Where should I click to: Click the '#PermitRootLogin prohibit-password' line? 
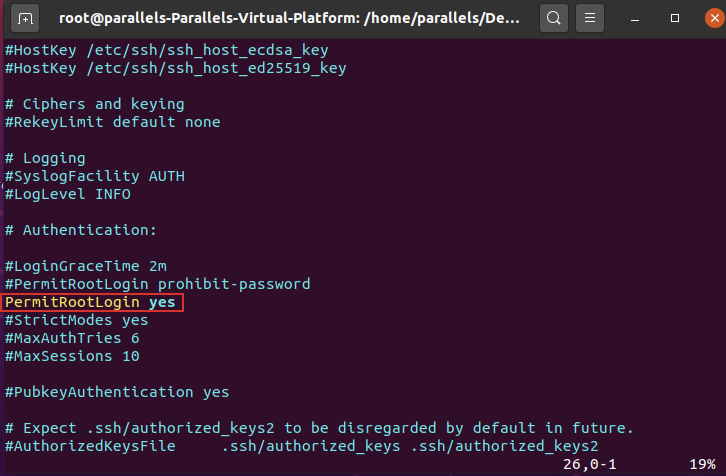point(157,284)
